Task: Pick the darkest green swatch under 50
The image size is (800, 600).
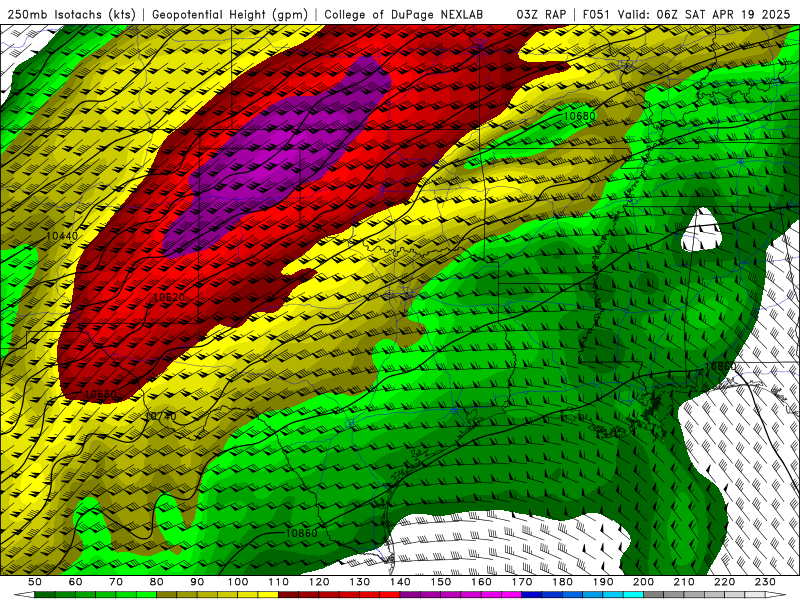Action: tap(45, 595)
